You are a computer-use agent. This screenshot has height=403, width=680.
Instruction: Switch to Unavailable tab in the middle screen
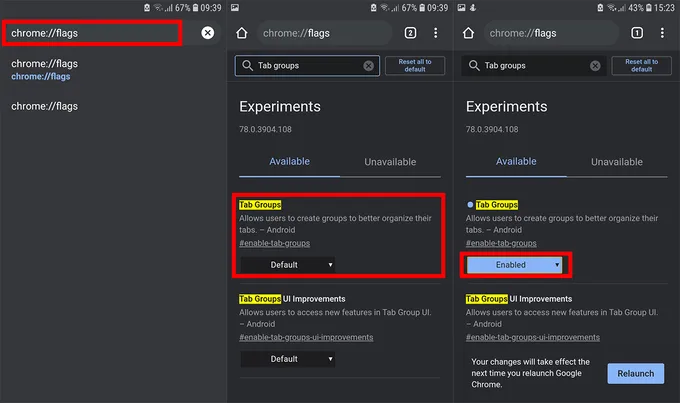pos(390,162)
